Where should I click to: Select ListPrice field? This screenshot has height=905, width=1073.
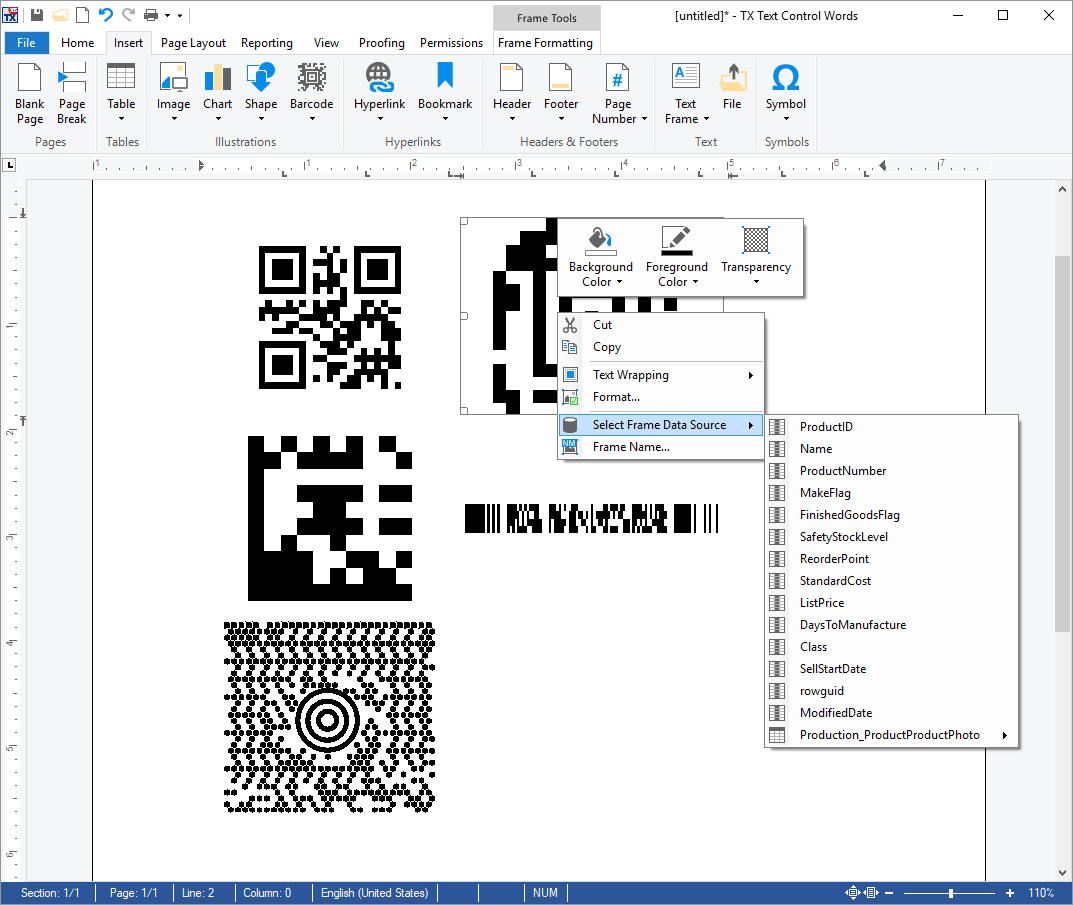point(891,603)
